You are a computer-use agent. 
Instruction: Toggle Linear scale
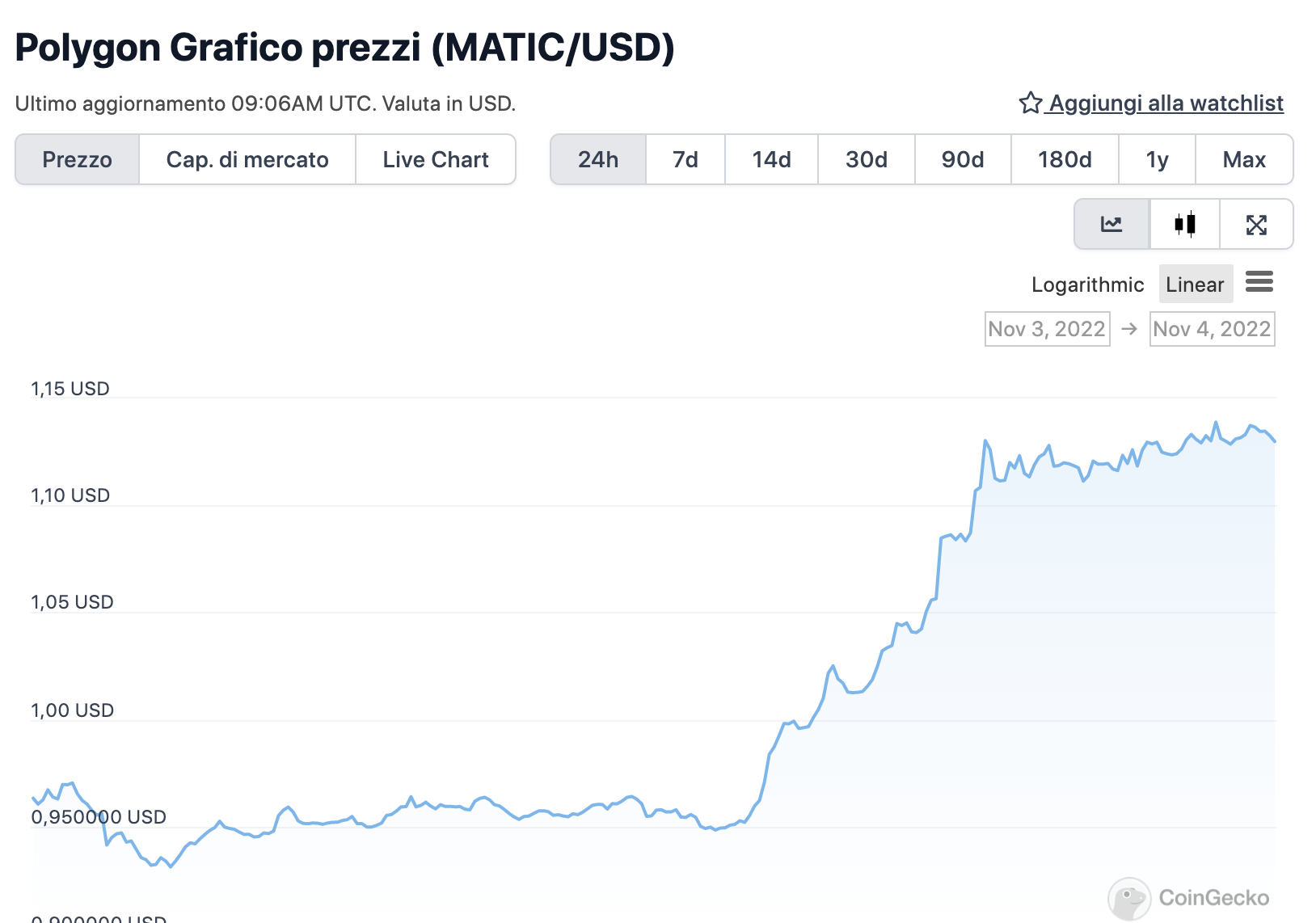point(1196,284)
